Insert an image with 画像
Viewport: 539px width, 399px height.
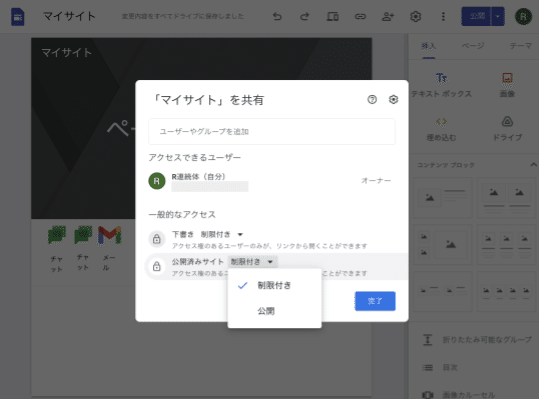507,85
